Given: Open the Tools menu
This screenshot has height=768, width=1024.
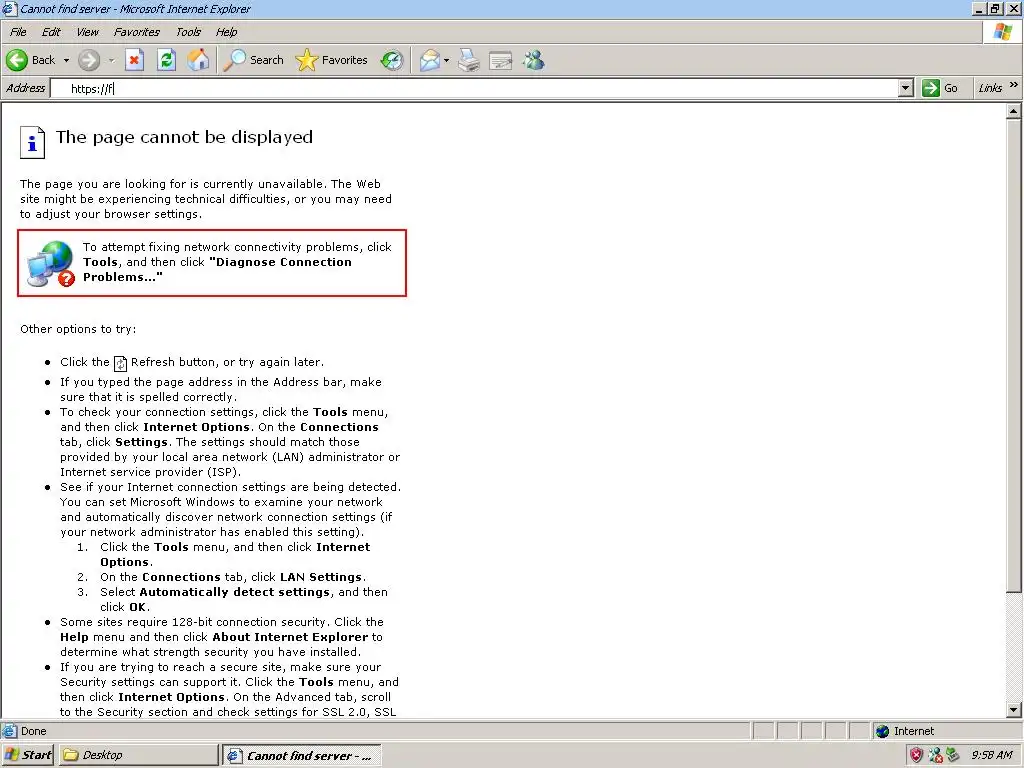Looking at the screenshot, I should 188,32.
